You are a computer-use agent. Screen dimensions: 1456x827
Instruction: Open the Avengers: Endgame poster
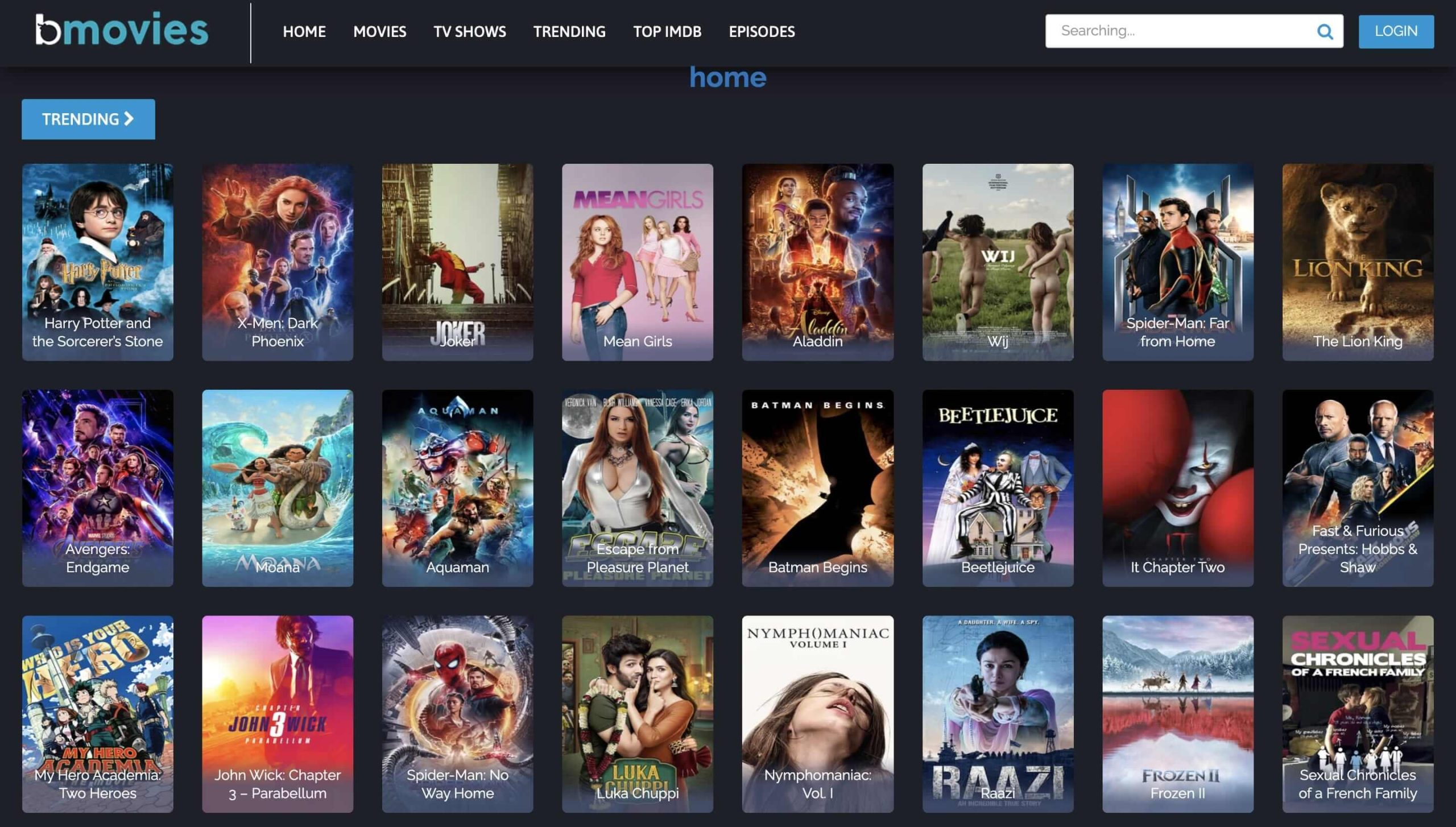[x=97, y=487]
